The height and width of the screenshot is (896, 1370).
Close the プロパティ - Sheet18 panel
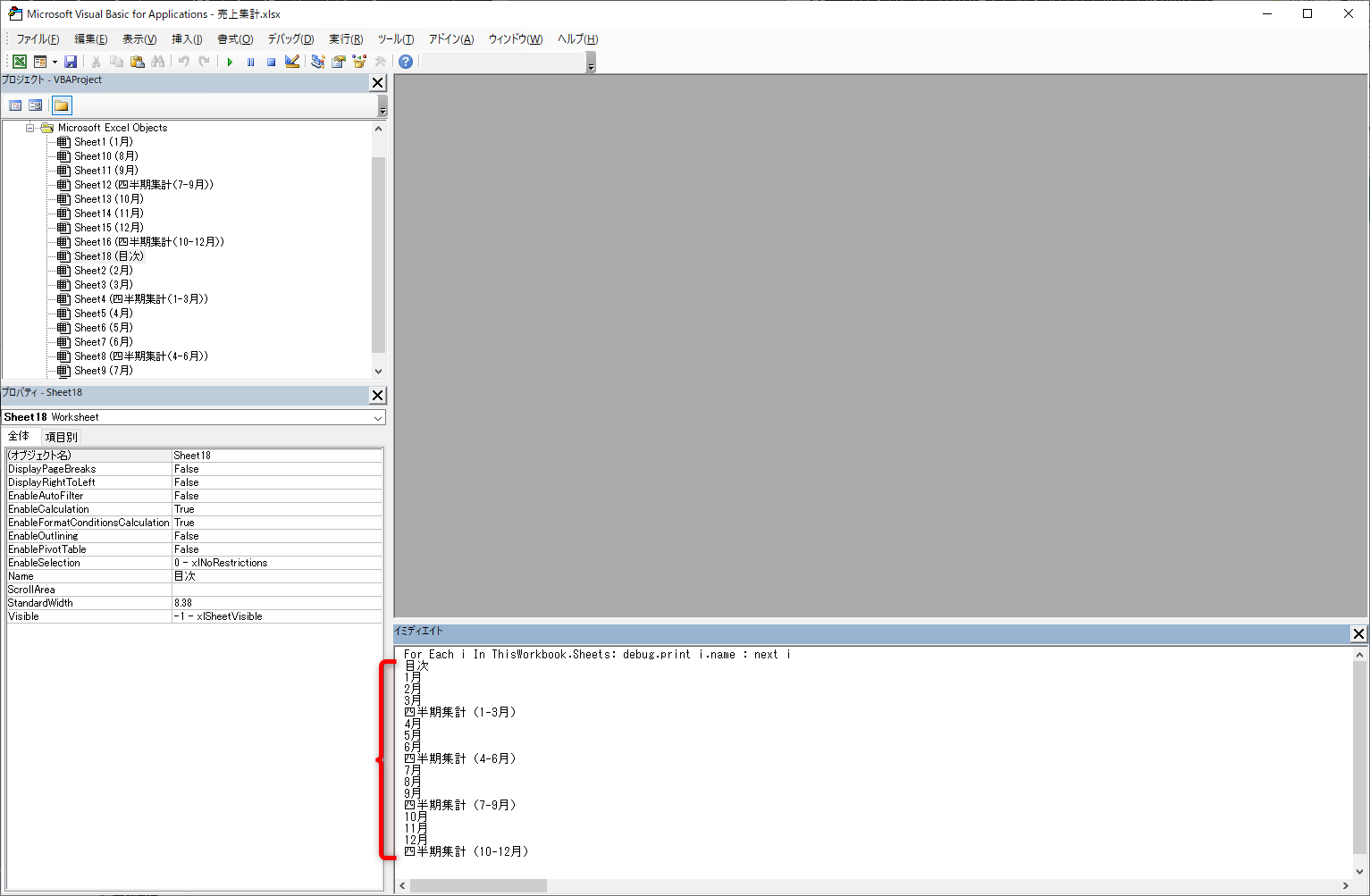coord(378,395)
